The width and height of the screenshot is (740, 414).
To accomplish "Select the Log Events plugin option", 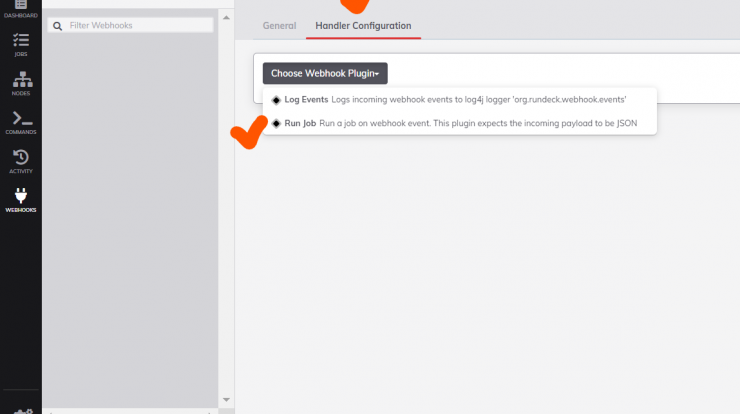I will click(x=459, y=100).
